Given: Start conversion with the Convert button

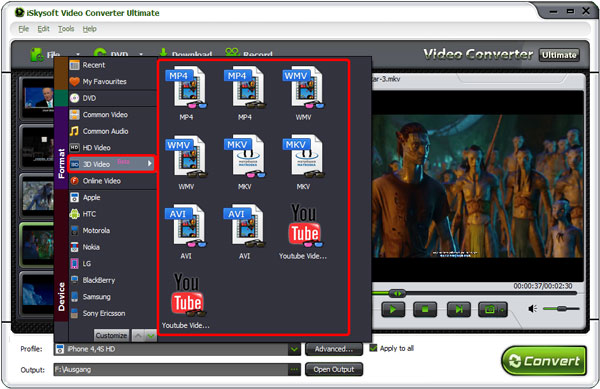Looking at the screenshot, I should (x=544, y=361).
